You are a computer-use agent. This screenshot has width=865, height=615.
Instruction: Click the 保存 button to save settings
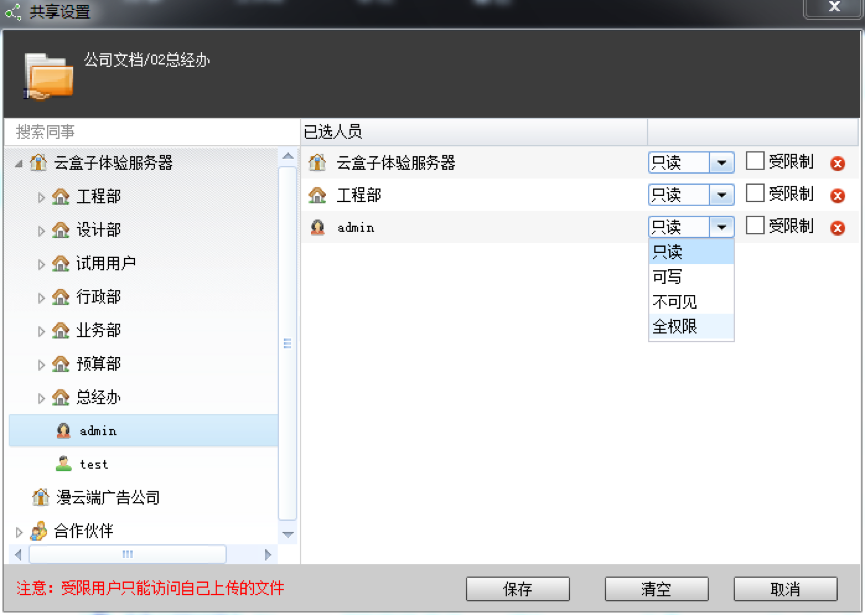pos(517,588)
